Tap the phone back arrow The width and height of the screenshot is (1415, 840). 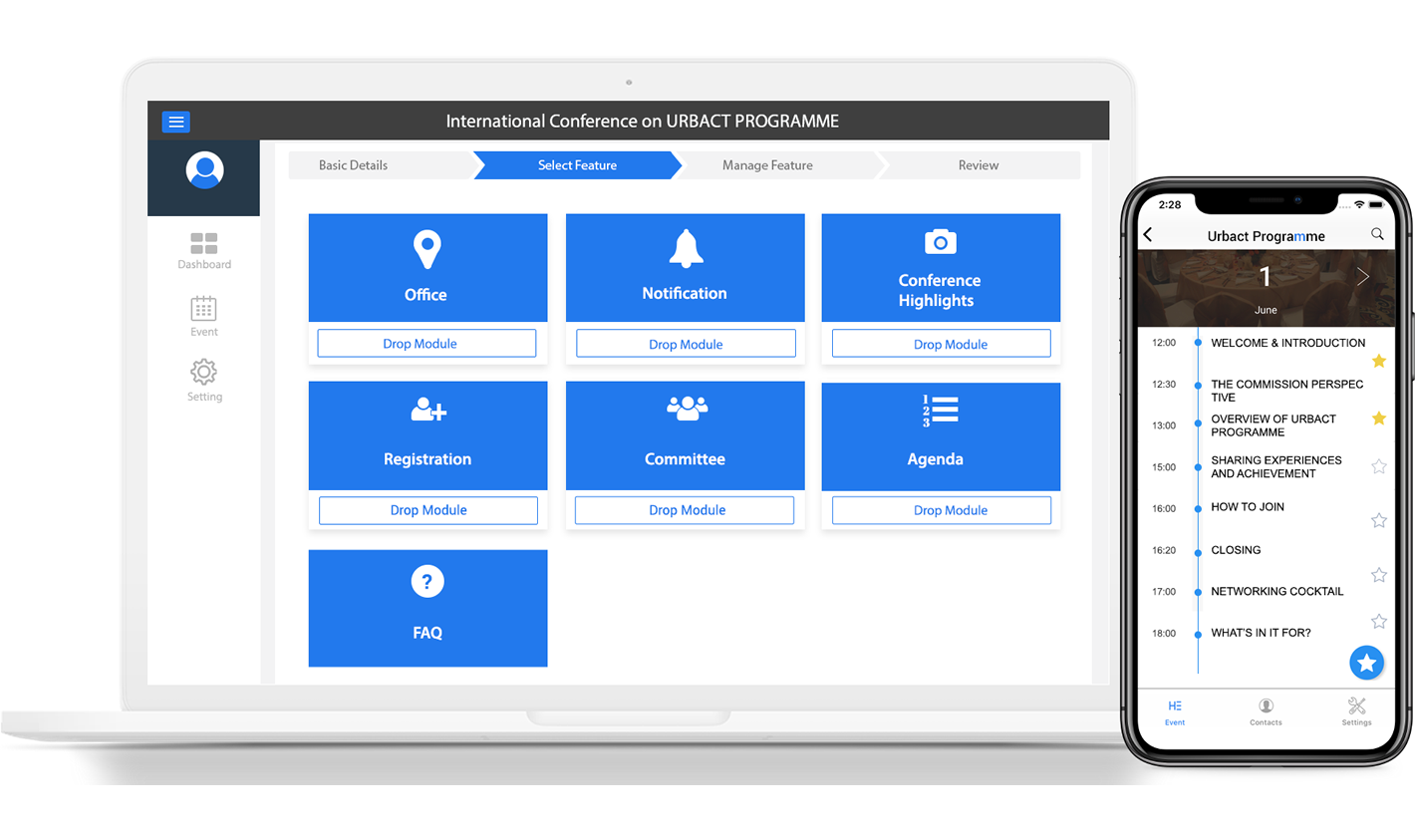[x=1148, y=235]
